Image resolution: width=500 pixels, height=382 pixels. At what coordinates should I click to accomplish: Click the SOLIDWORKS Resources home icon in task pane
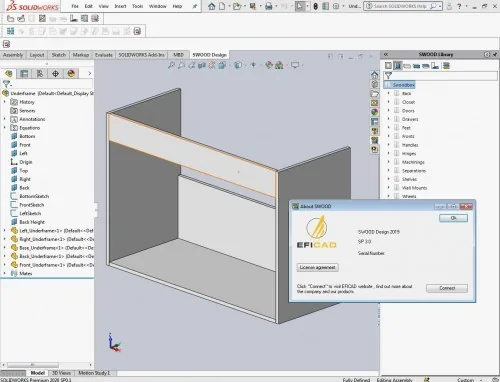click(x=375, y=75)
